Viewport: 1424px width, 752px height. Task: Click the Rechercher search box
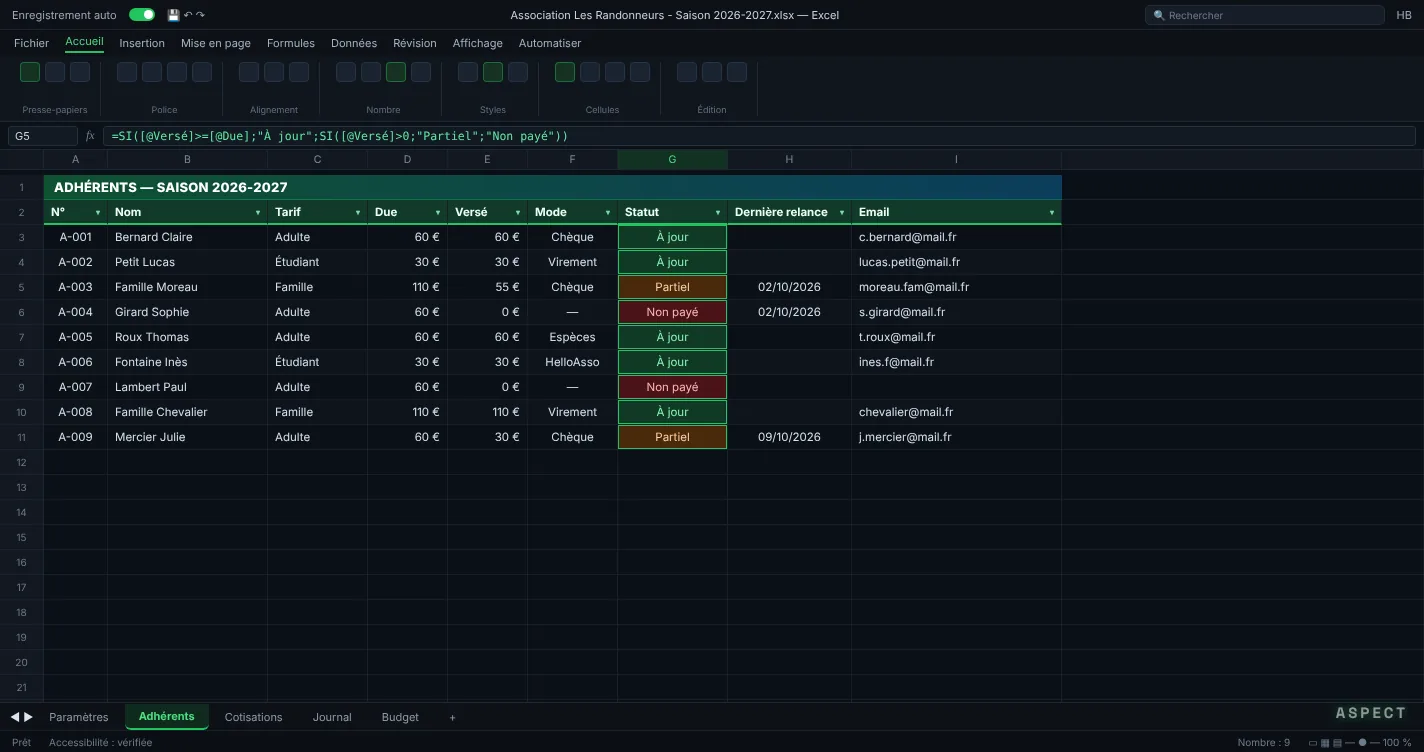click(x=1265, y=15)
